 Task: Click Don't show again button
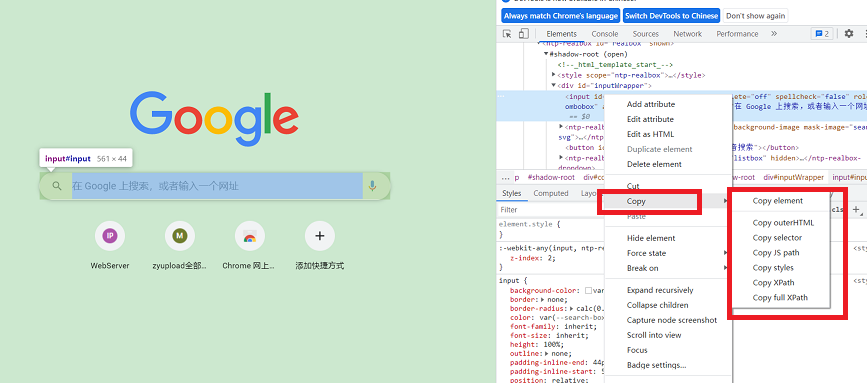pyautogui.click(x=754, y=16)
